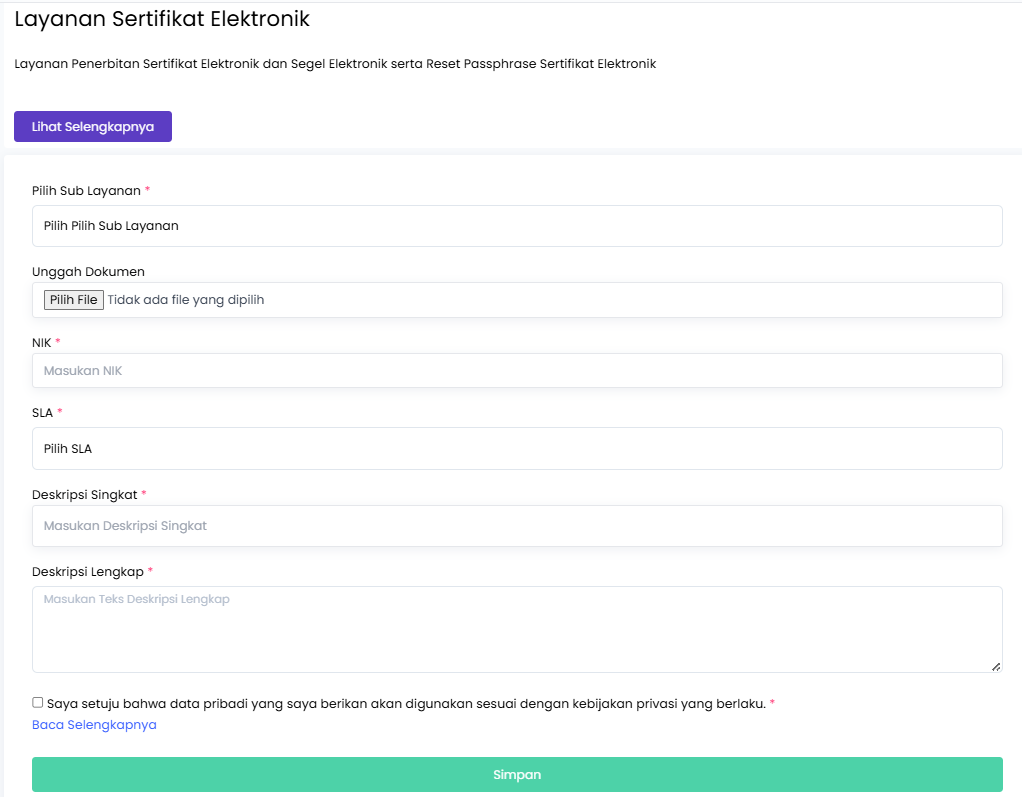Open the Pilih Sub Layanan dropdown
The image size is (1022, 797).
click(x=516, y=226)
